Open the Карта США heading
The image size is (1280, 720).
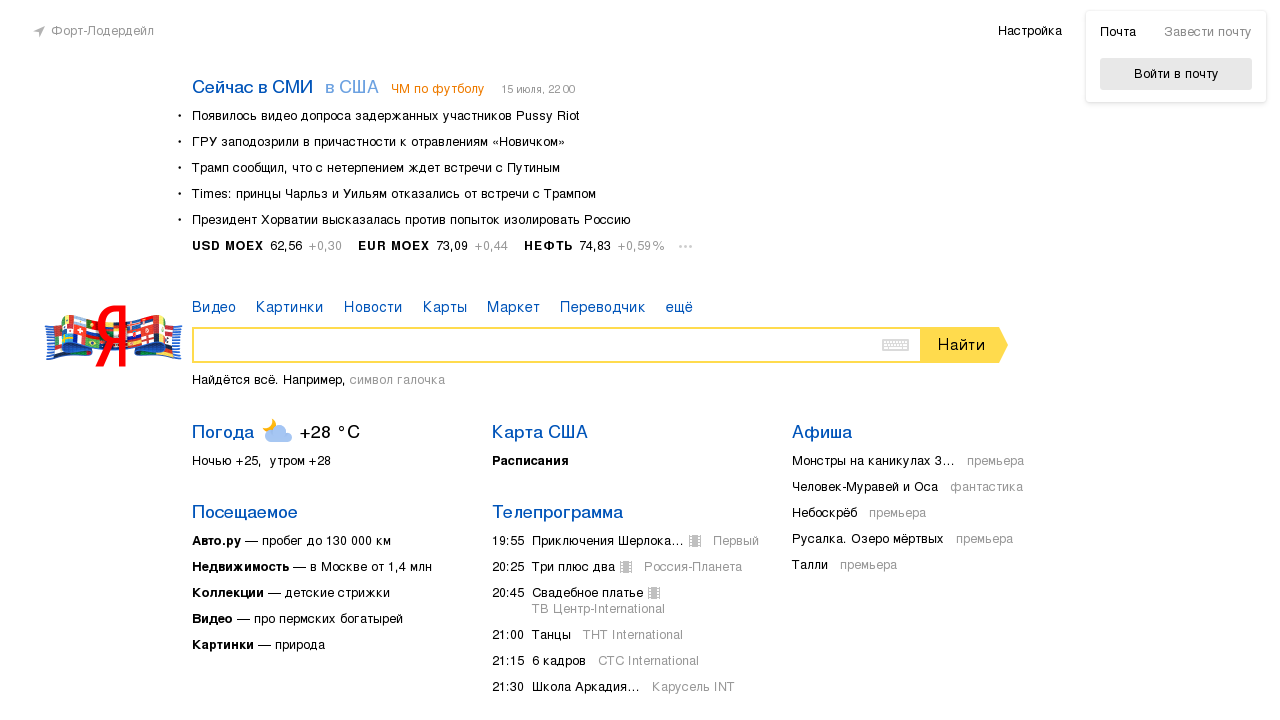coord(540,432)
